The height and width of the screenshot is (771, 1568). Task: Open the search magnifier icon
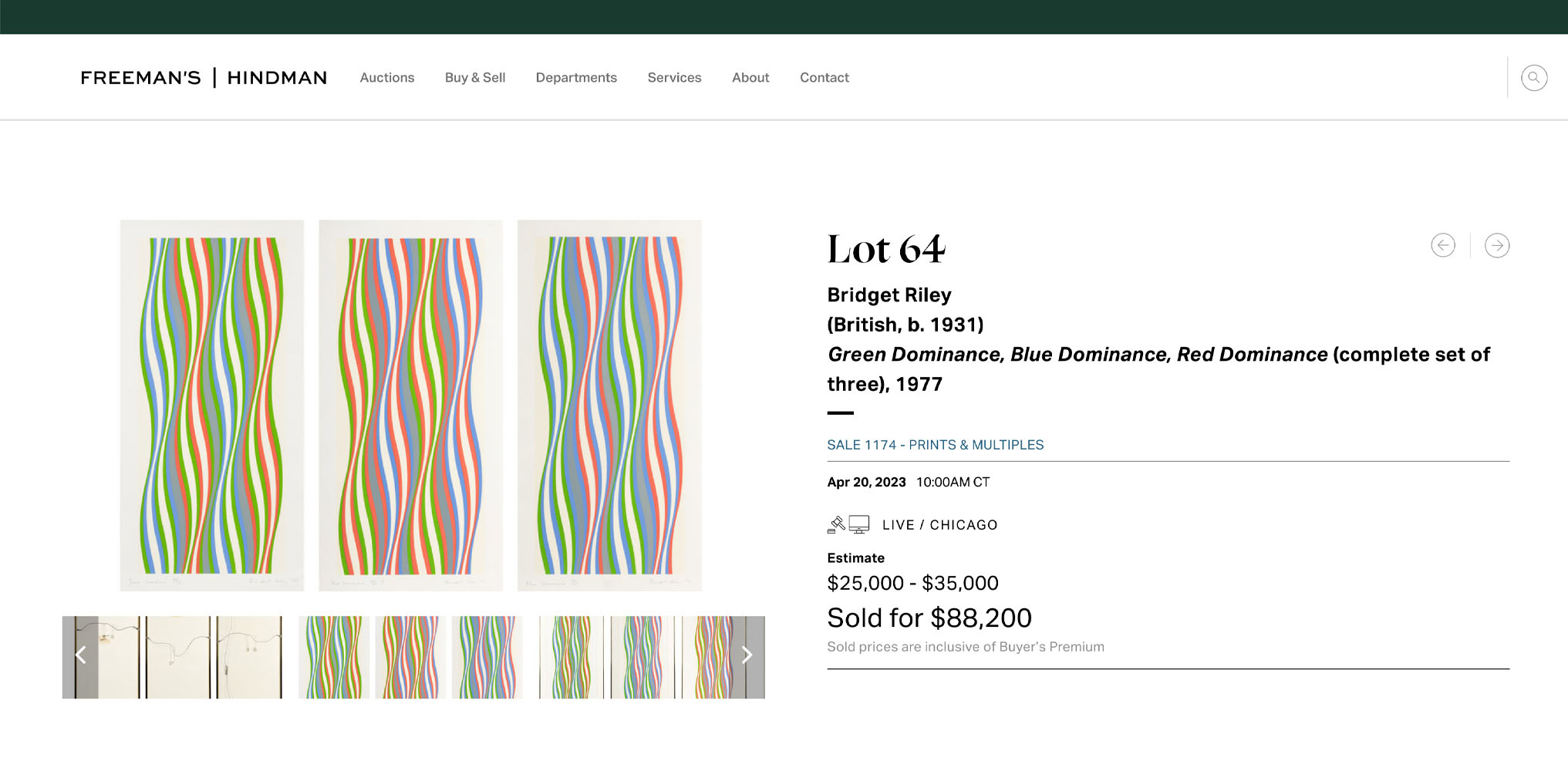[x=1534, y=78]
